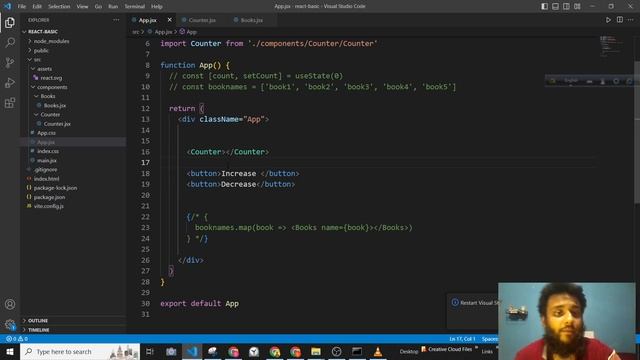Open the View menu
The width and height of the screenshot is (640, 360).
82,6
